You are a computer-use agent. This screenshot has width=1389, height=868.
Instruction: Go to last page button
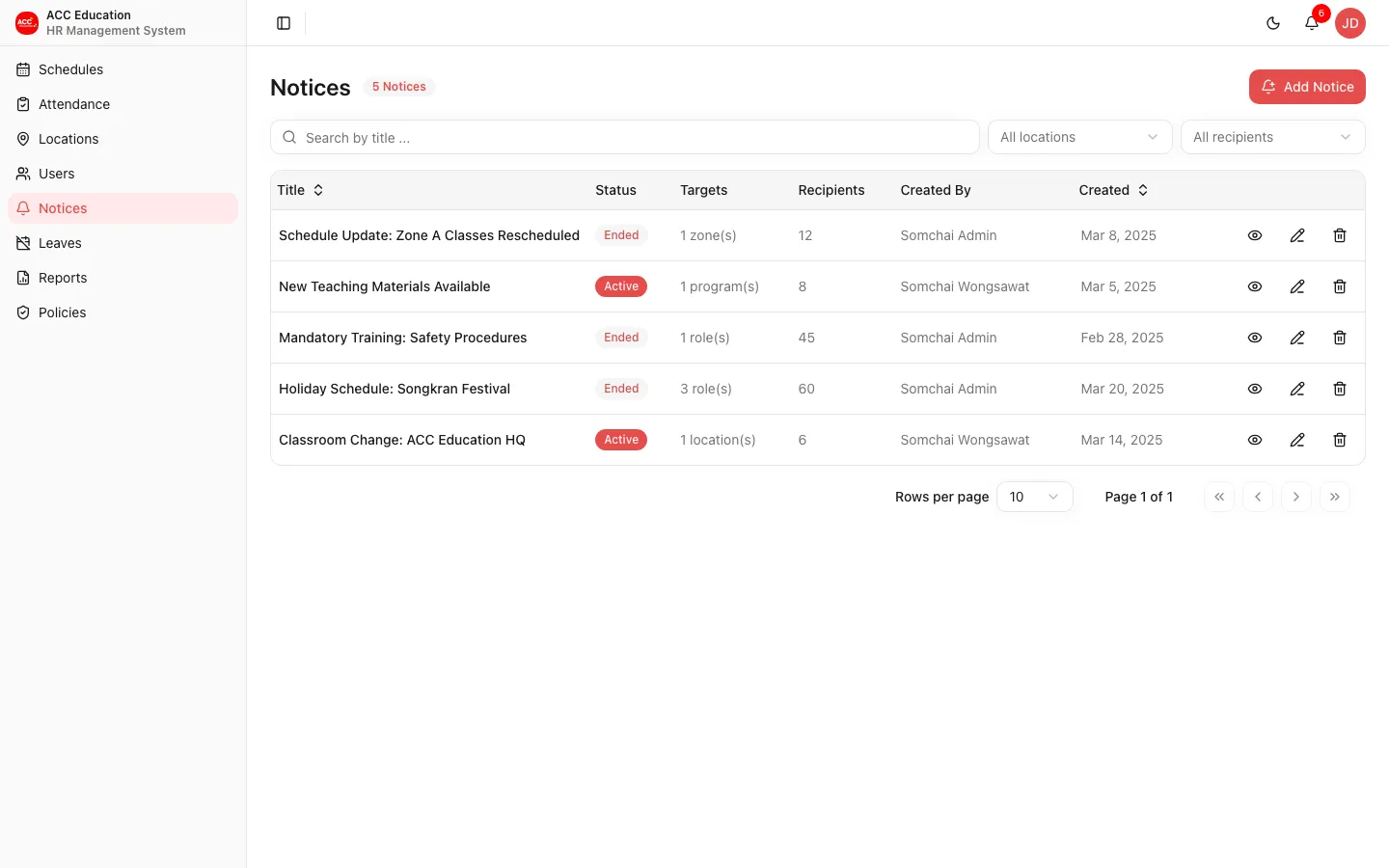click(1335, 497)
